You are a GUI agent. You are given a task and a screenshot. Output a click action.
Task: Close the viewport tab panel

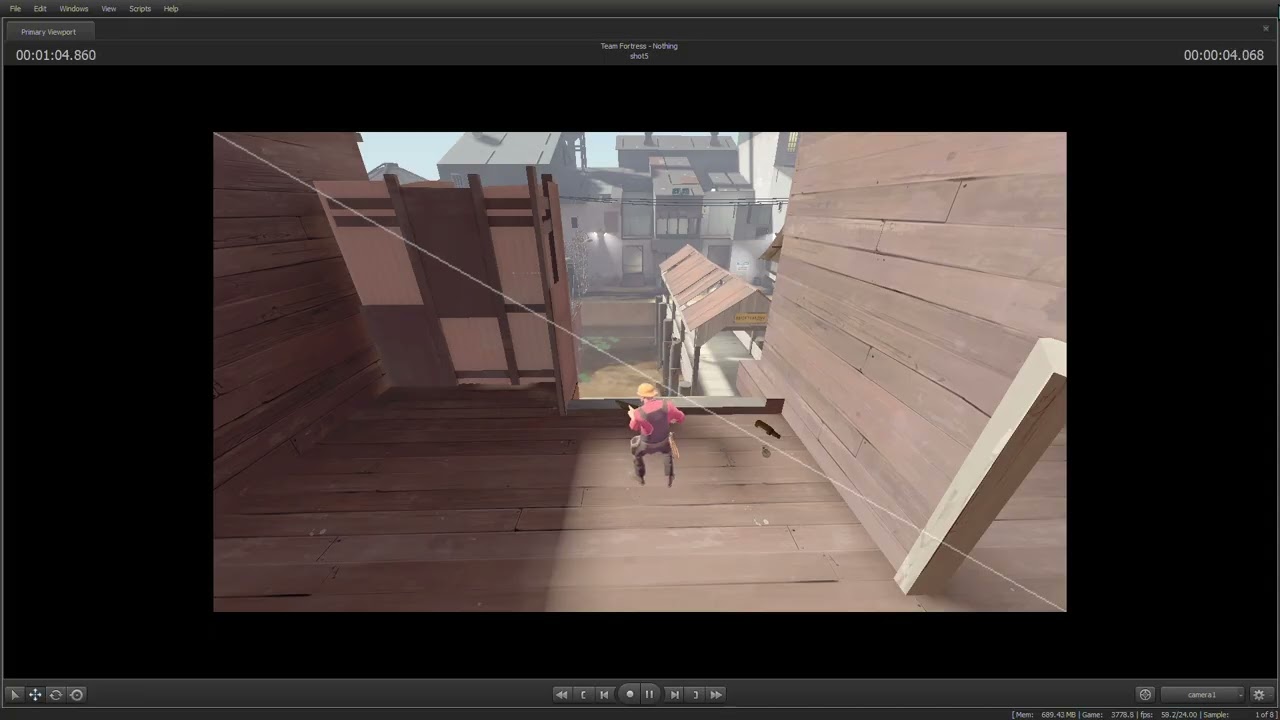click(x=1266, y=29)
